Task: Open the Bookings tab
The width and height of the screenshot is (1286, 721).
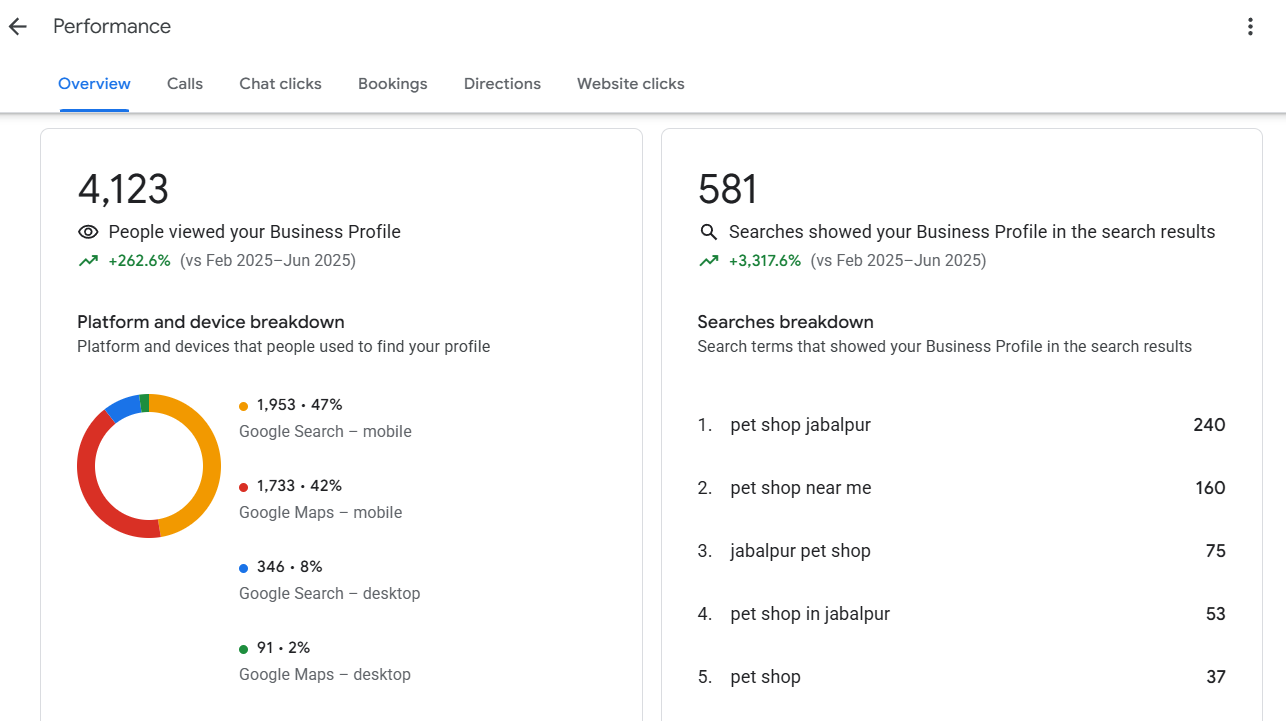Action: (x=392, y=84)
